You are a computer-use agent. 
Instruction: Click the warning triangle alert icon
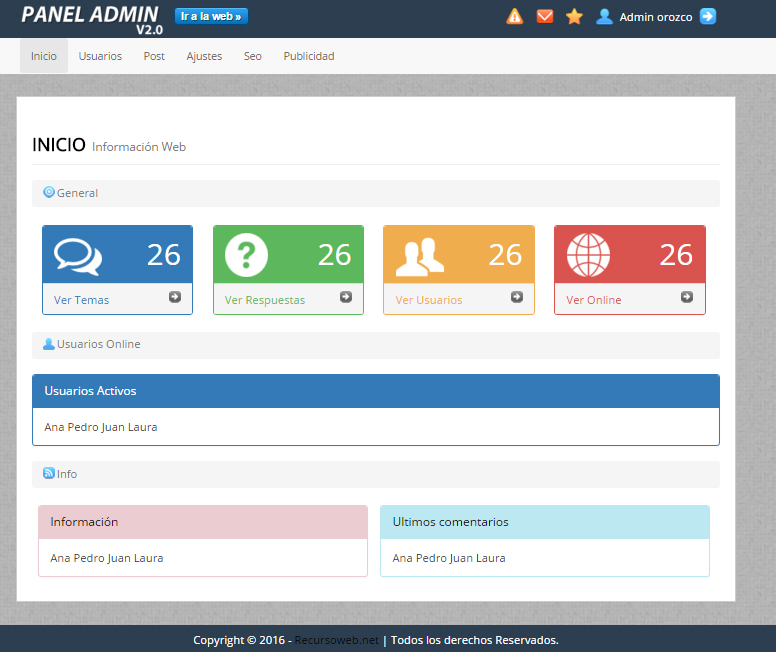(x=515, y=16)
